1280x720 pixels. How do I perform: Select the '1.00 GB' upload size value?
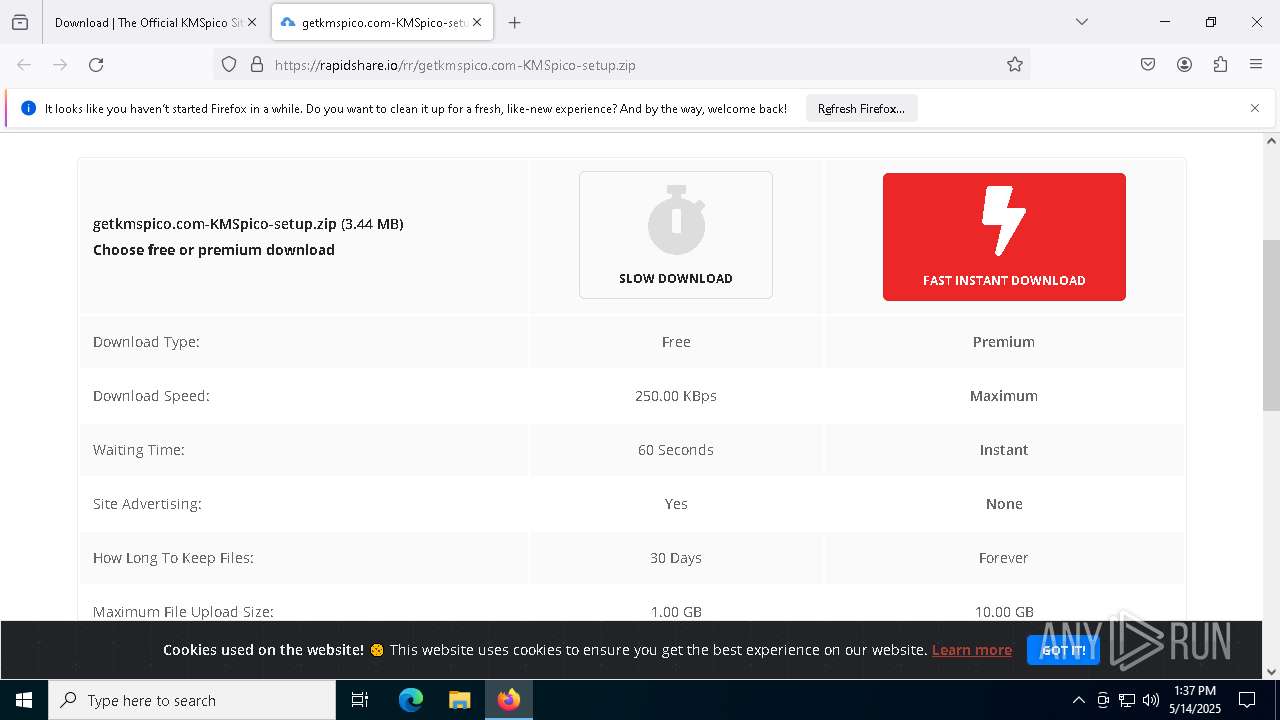click(676, 612)
